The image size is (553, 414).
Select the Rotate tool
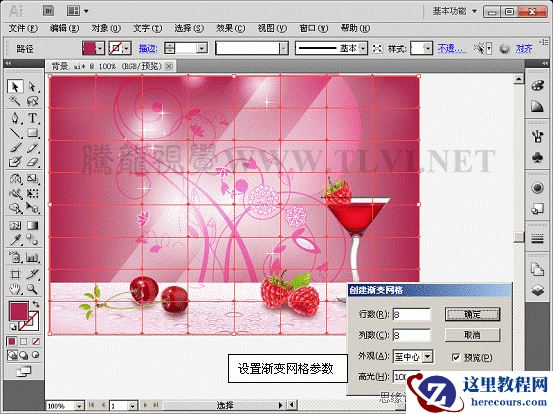(x=15, y=179)
